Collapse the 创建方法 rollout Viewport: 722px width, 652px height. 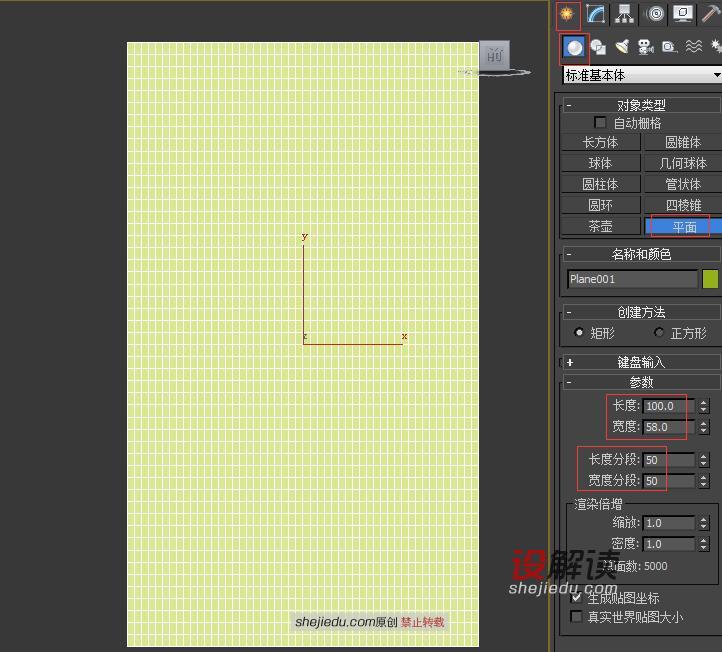click(x=641, y=312)
